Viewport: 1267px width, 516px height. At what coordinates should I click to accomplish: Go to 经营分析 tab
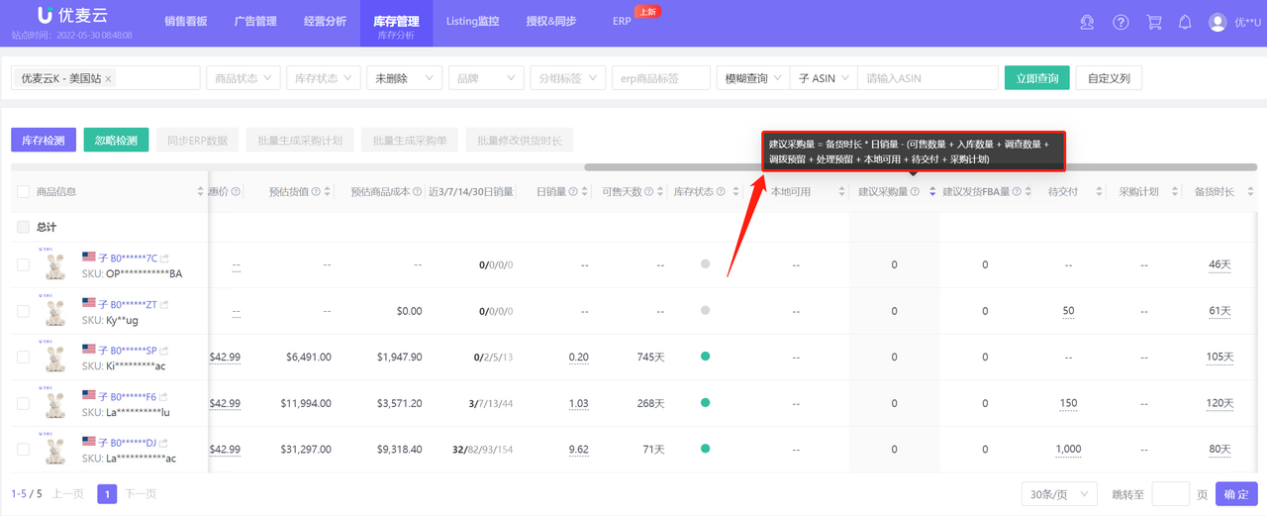coord(325,21)
